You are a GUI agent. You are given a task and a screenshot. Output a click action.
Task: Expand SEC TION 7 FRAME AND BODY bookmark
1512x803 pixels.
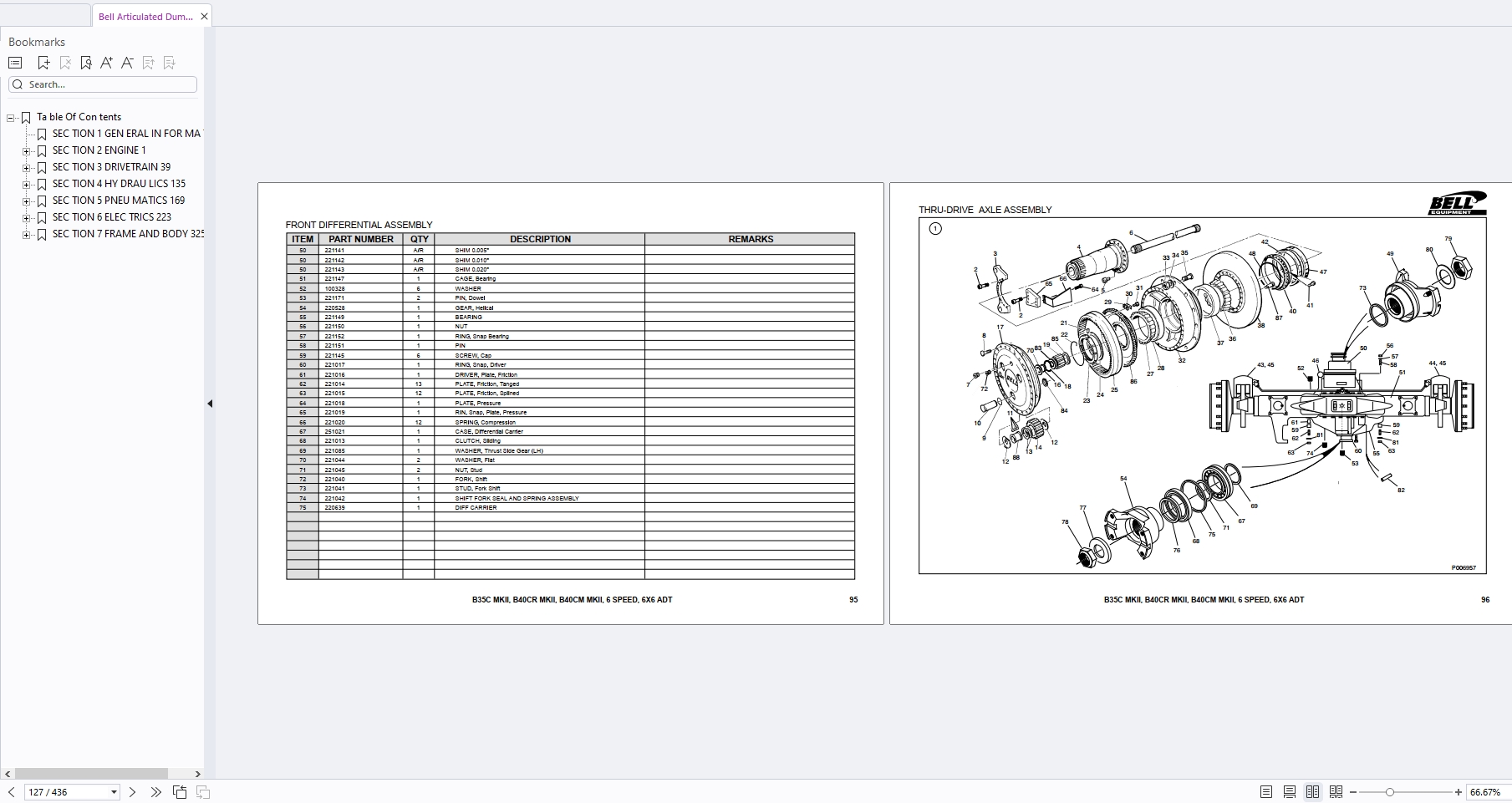pyautogui.click(x=28, y=234)
